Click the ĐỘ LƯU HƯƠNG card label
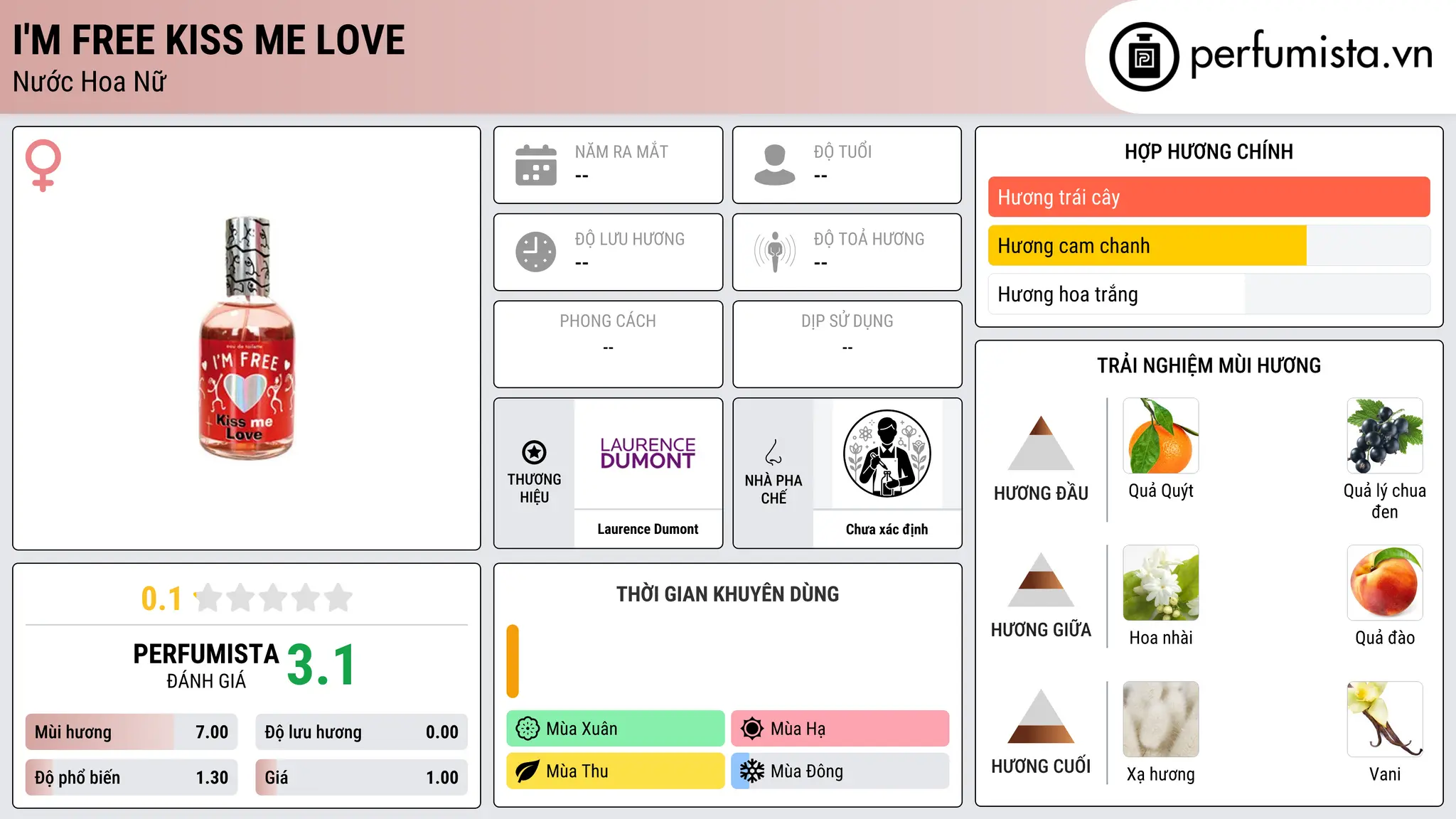 point(629,239)
